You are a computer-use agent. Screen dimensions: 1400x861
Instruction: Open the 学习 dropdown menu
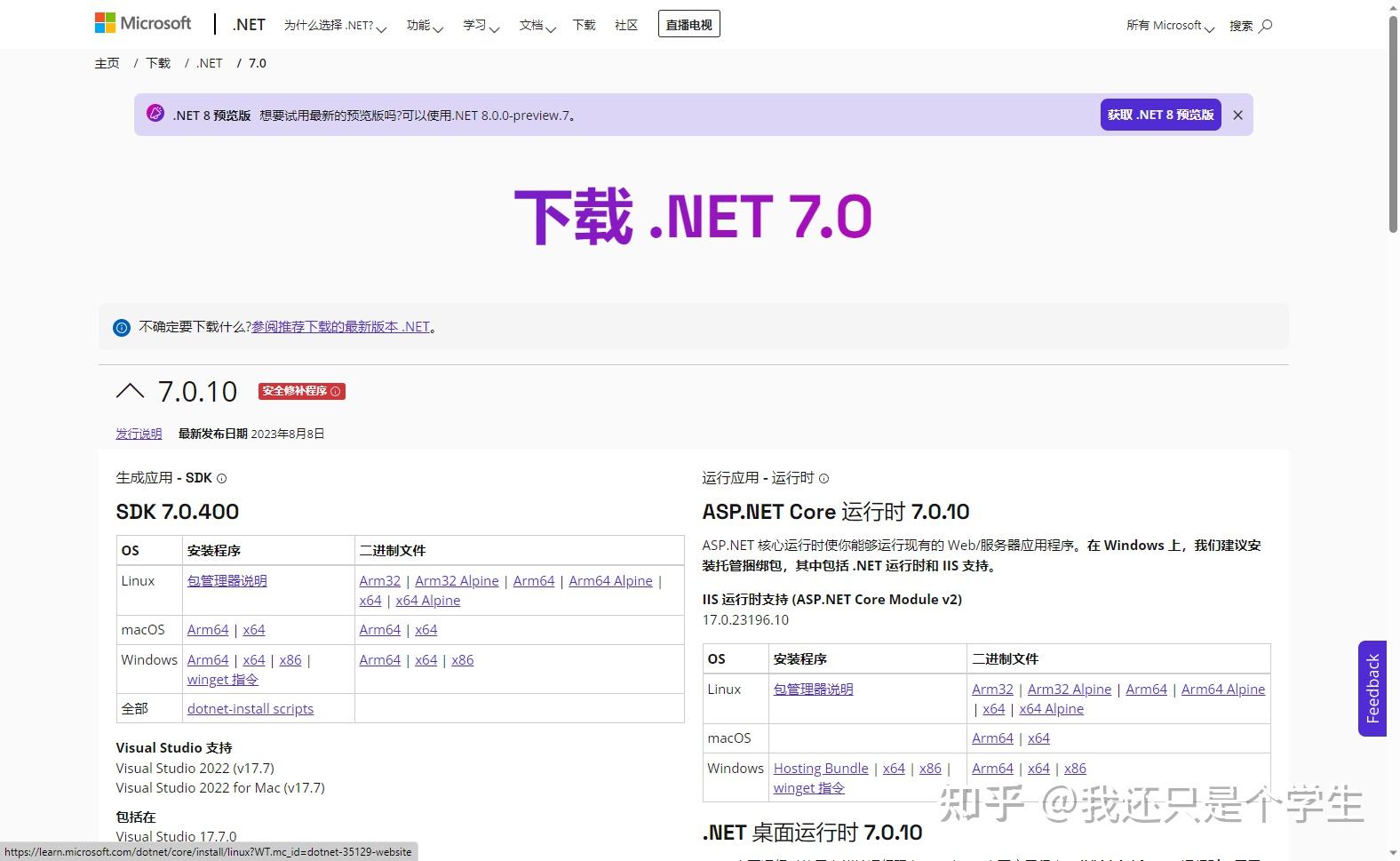click(481, 26)
